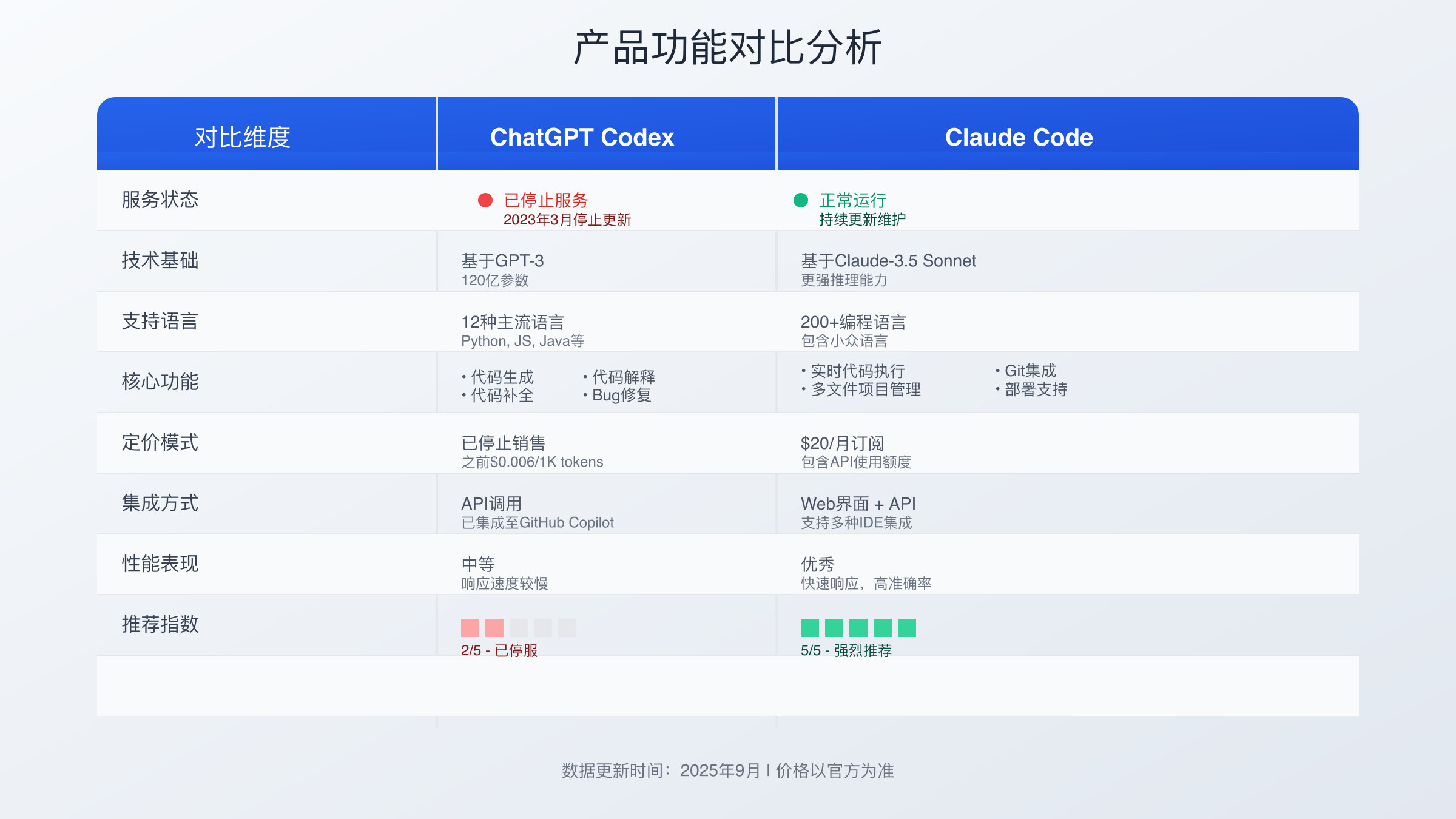Click the 持续更新维护 note
Image resolution: width=1456 pixels, height=819 pixels.
pos(863,220)
